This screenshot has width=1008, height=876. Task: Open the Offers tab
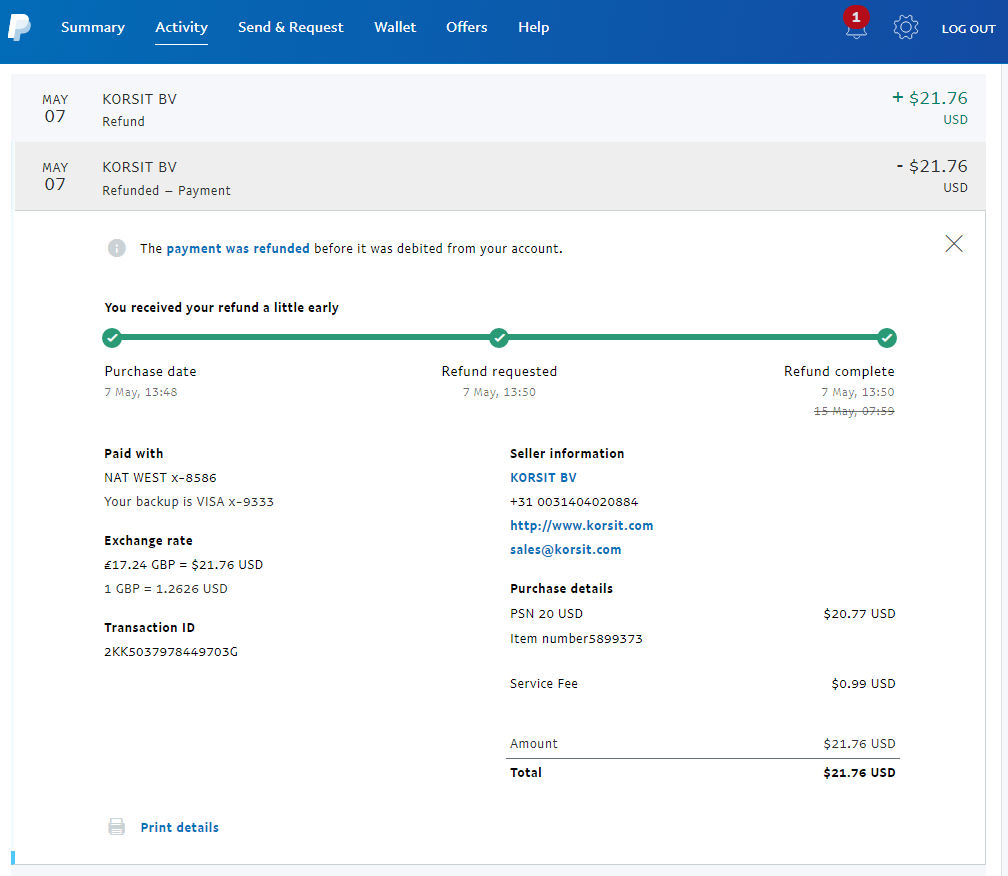pos(467,27)
